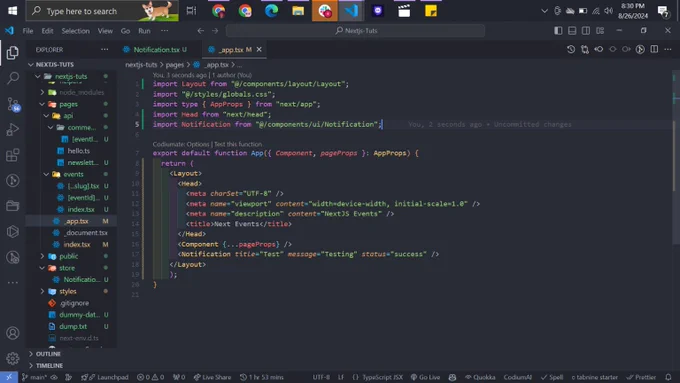Image resolution: width=680 pixels, height=383 pixels.
Task: Open the Accounts icon in activity bar
Action: (13, 333)
